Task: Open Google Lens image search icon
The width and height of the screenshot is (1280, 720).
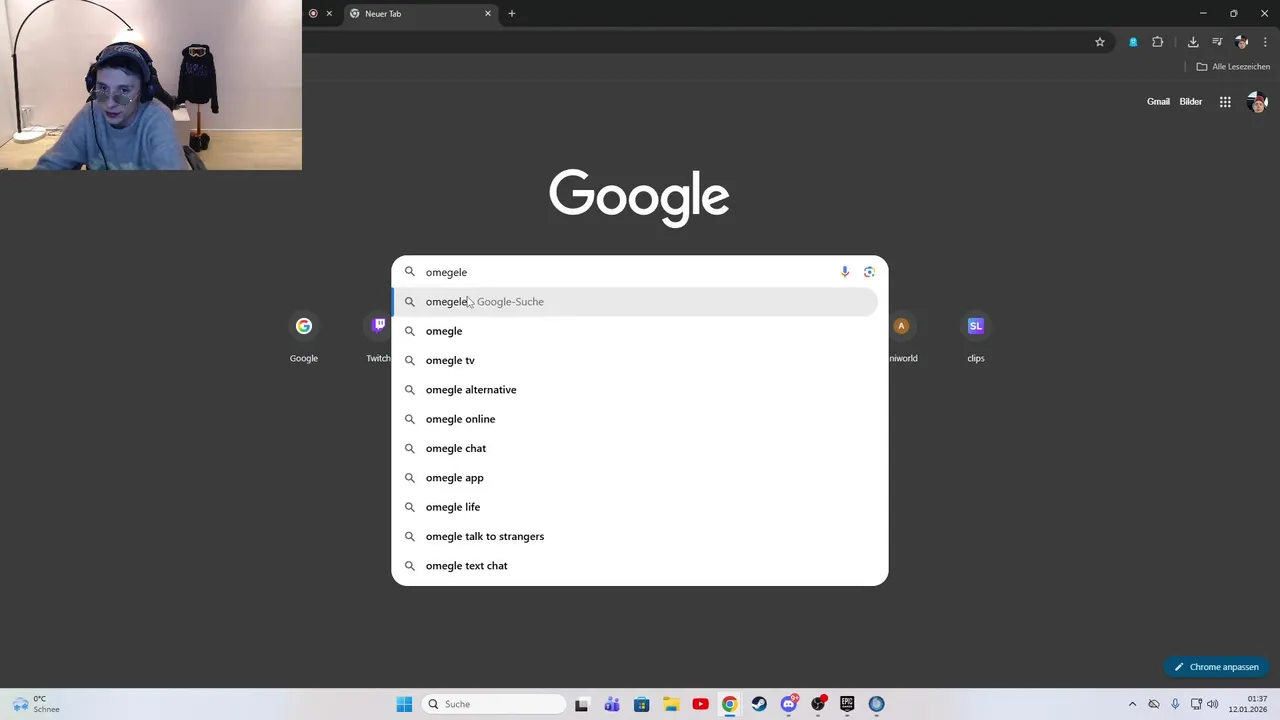Action: coord(869,272)
